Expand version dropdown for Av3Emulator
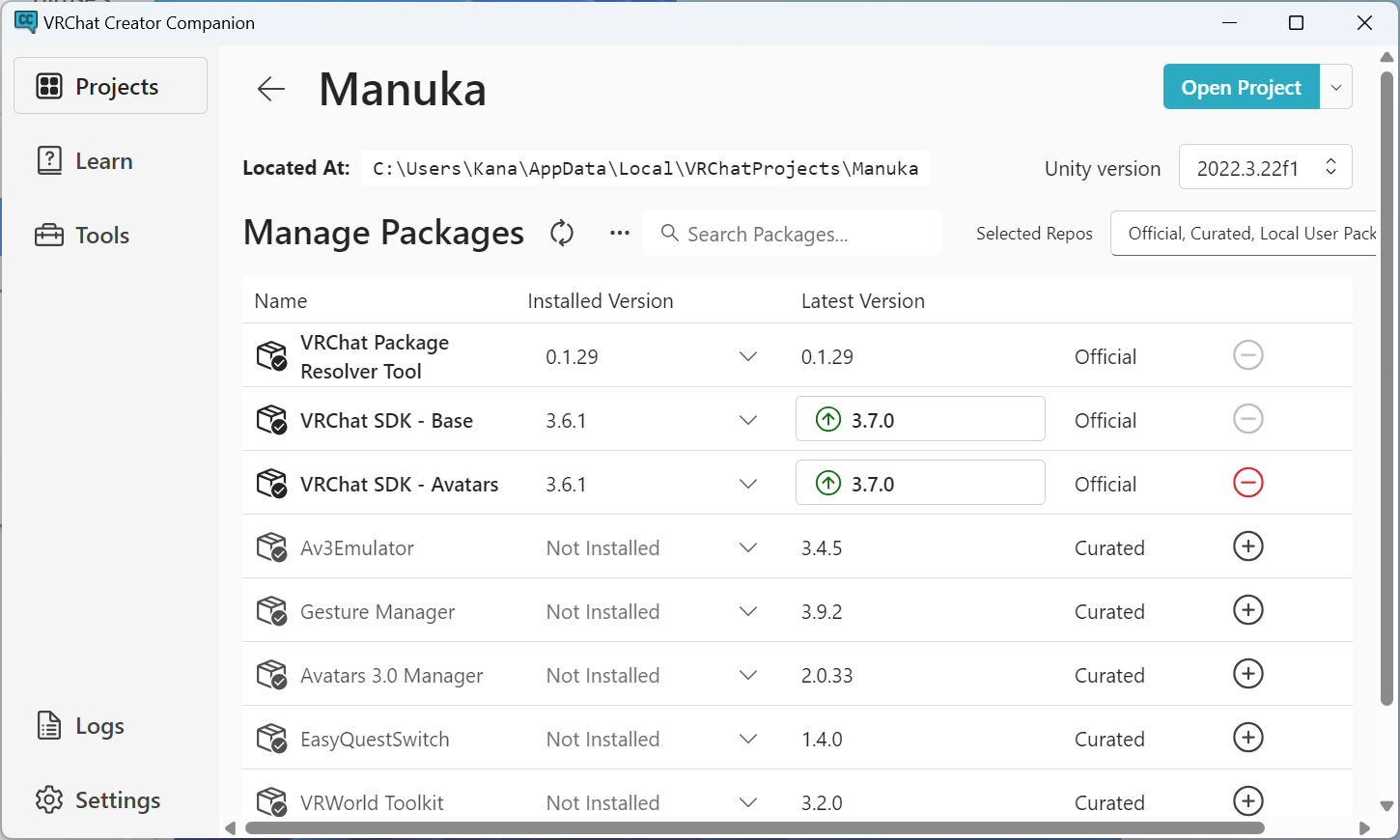This screenshot has width=1400, height=840. pos(748,547)
